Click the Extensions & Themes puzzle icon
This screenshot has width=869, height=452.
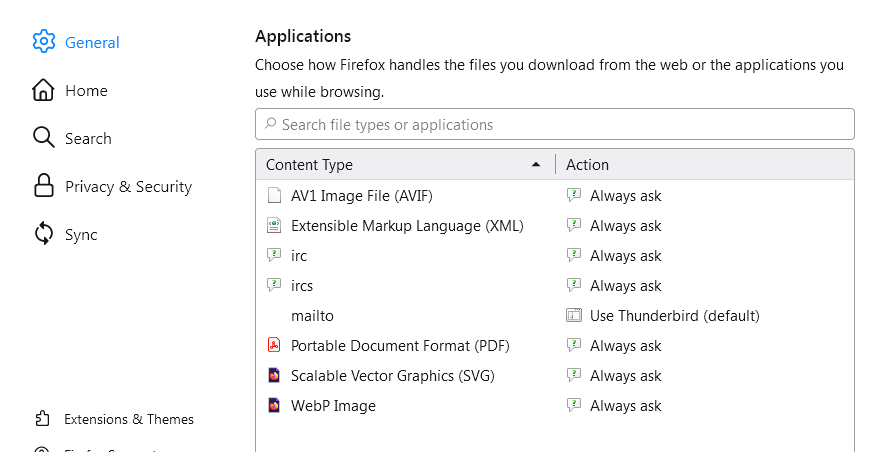(x=43, y=418)
